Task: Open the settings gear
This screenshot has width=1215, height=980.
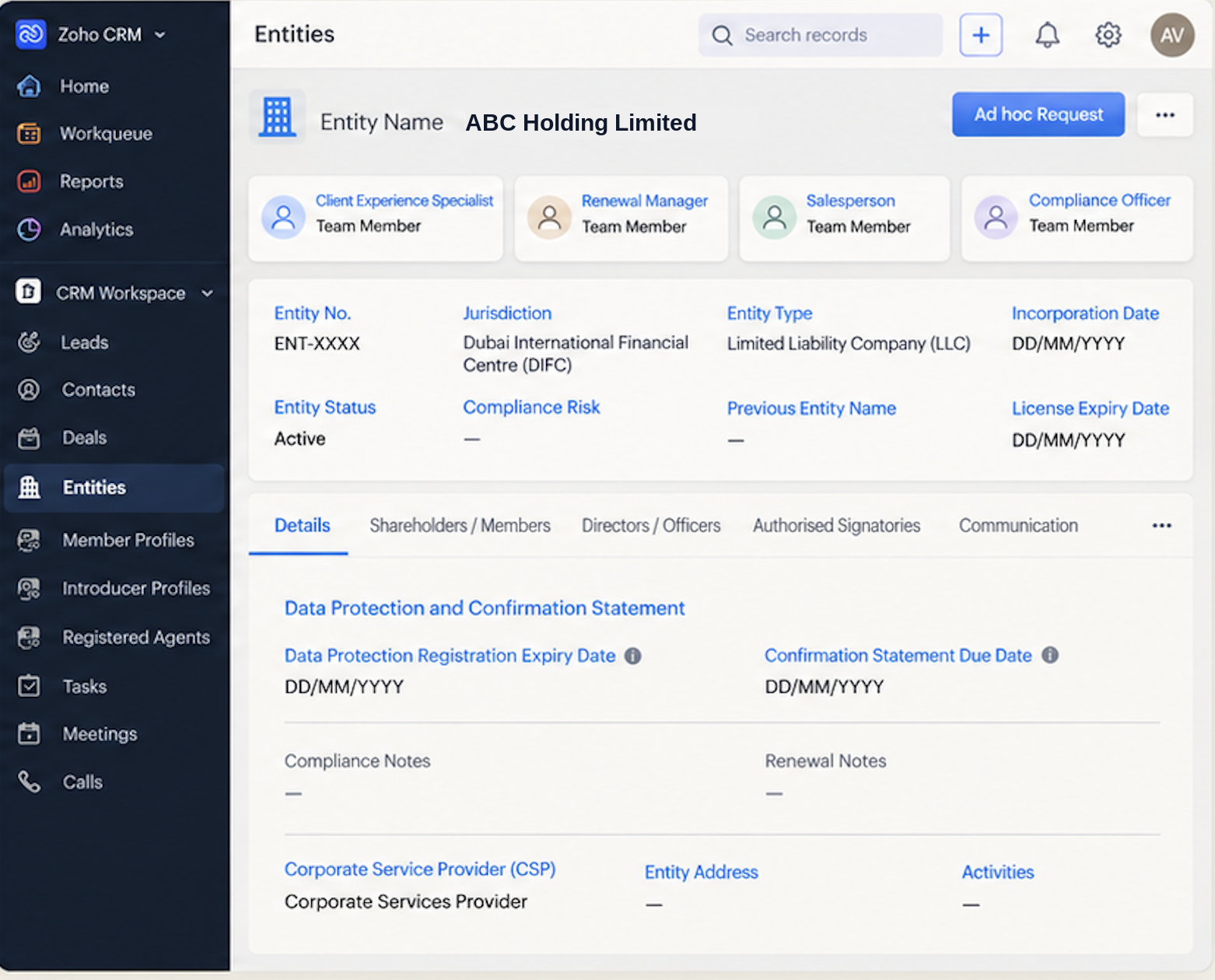Action: tap(1108, 35)
